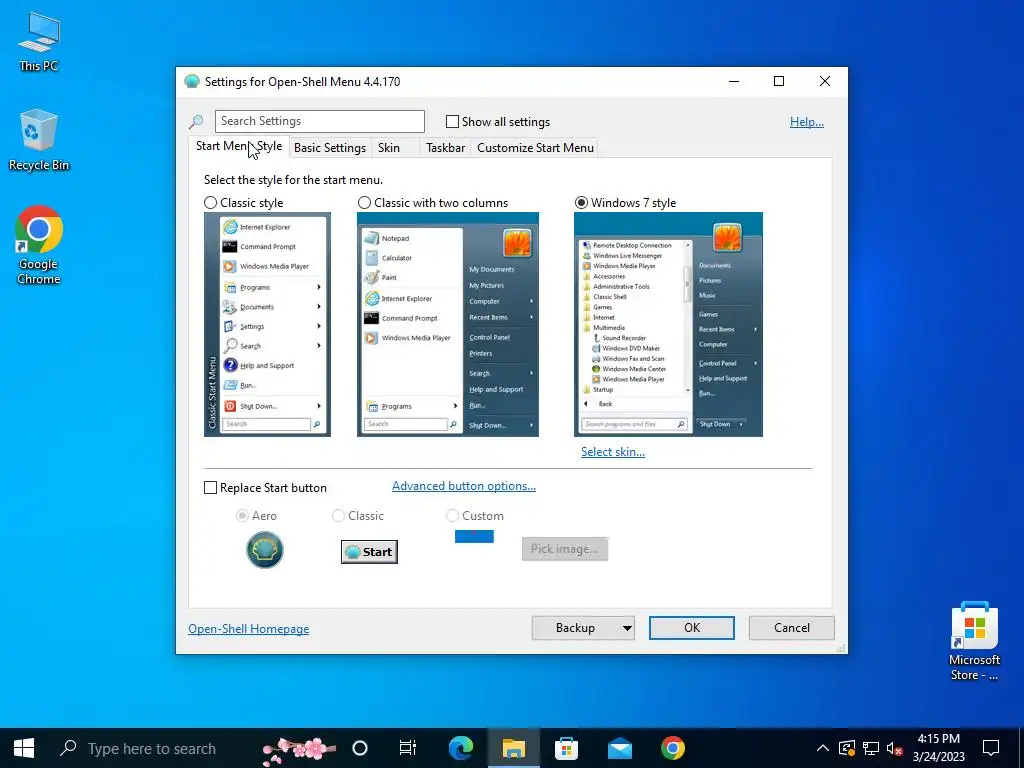Screen dimensions: 1024x768
Task: Click the cherry blossom search highlight icon
Action: [299, 750]
